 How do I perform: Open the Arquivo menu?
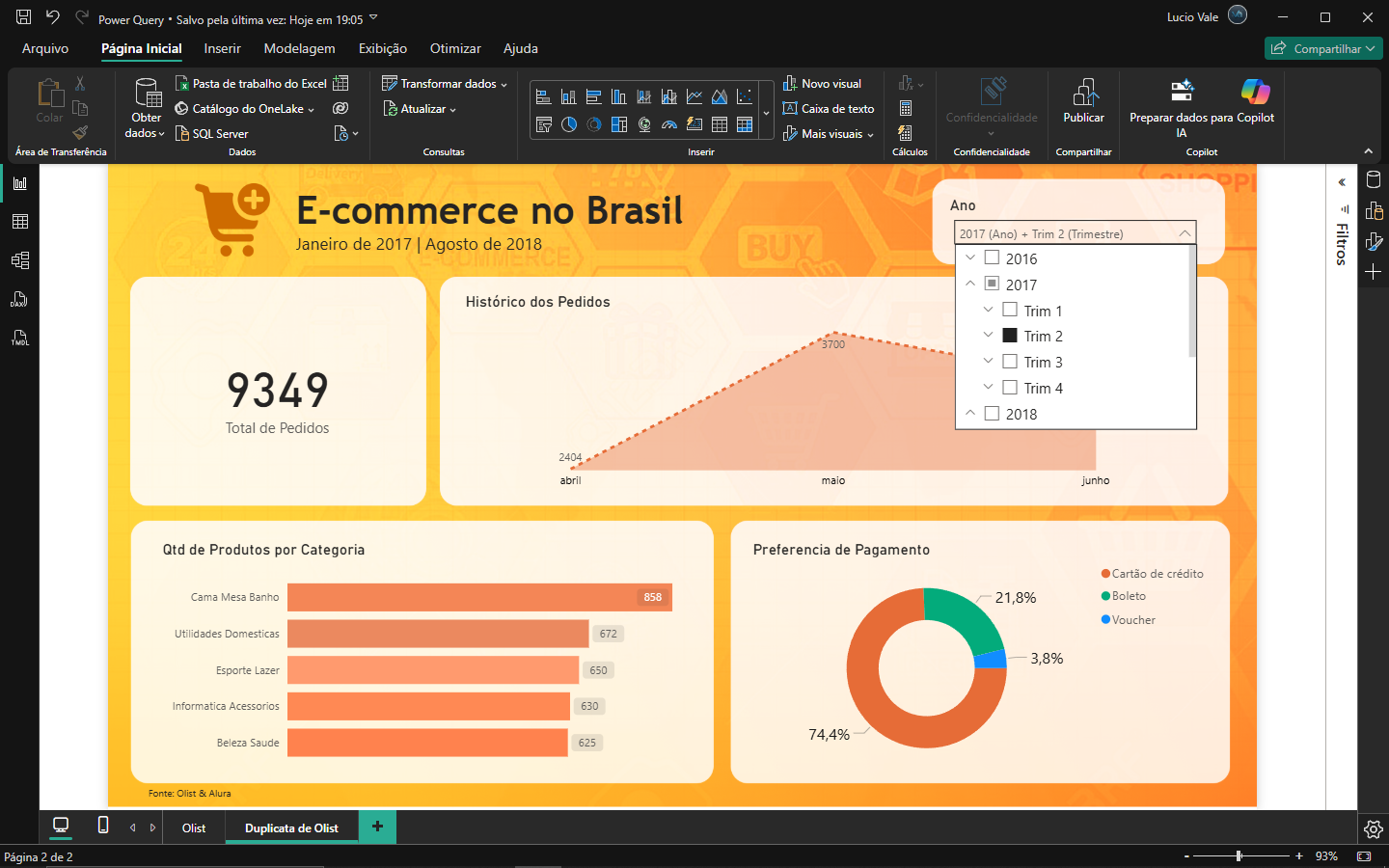click(x=45, y=48)
